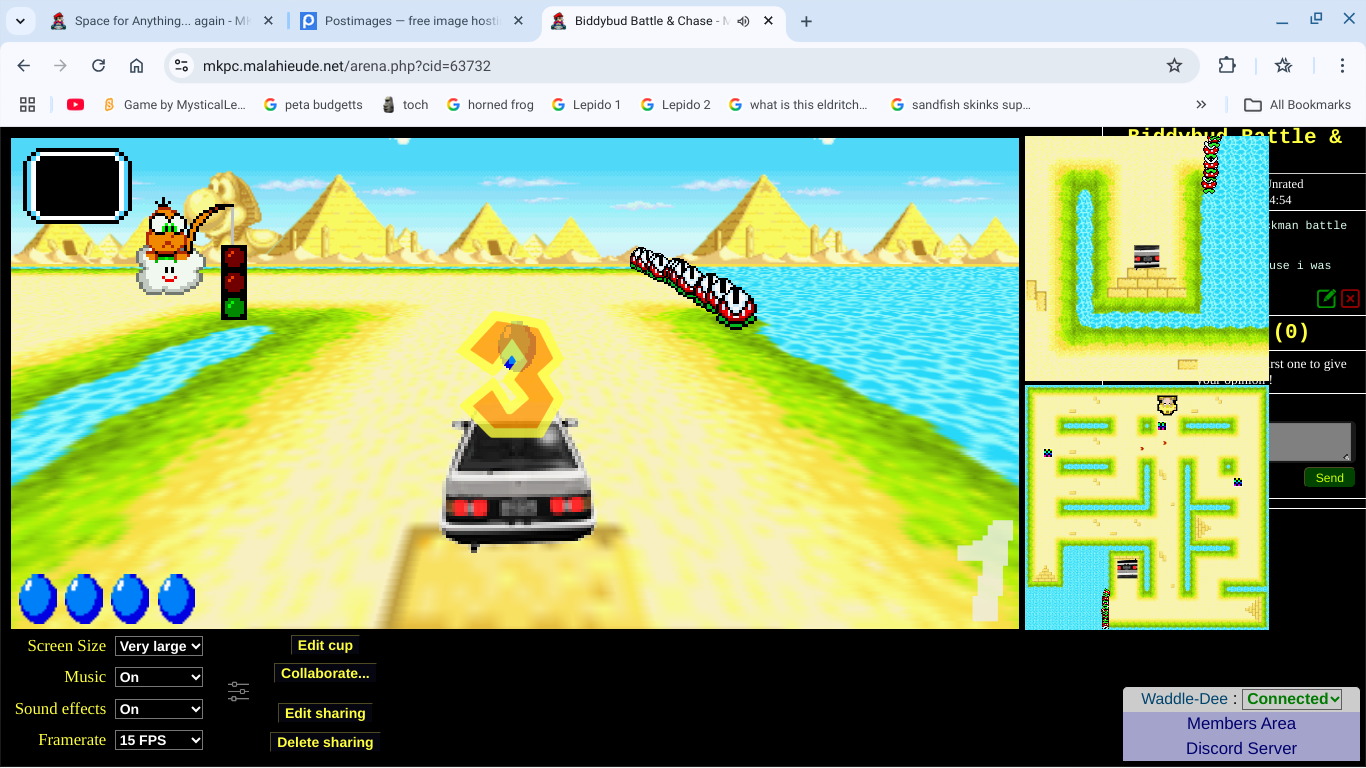Click the full arena lower minimap
Screen dimensions: 1366x768
(x=1147, y=508)
